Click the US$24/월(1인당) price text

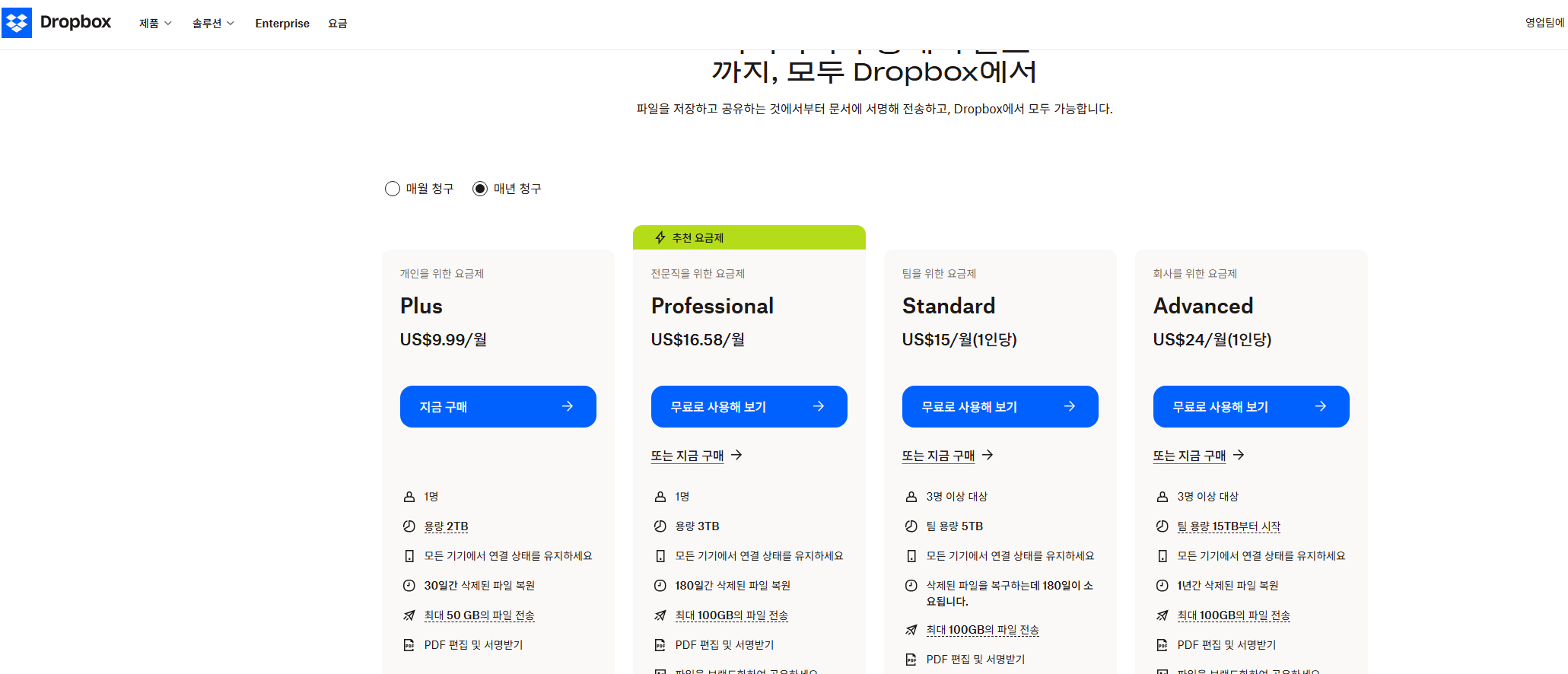tap(1212, 339)
